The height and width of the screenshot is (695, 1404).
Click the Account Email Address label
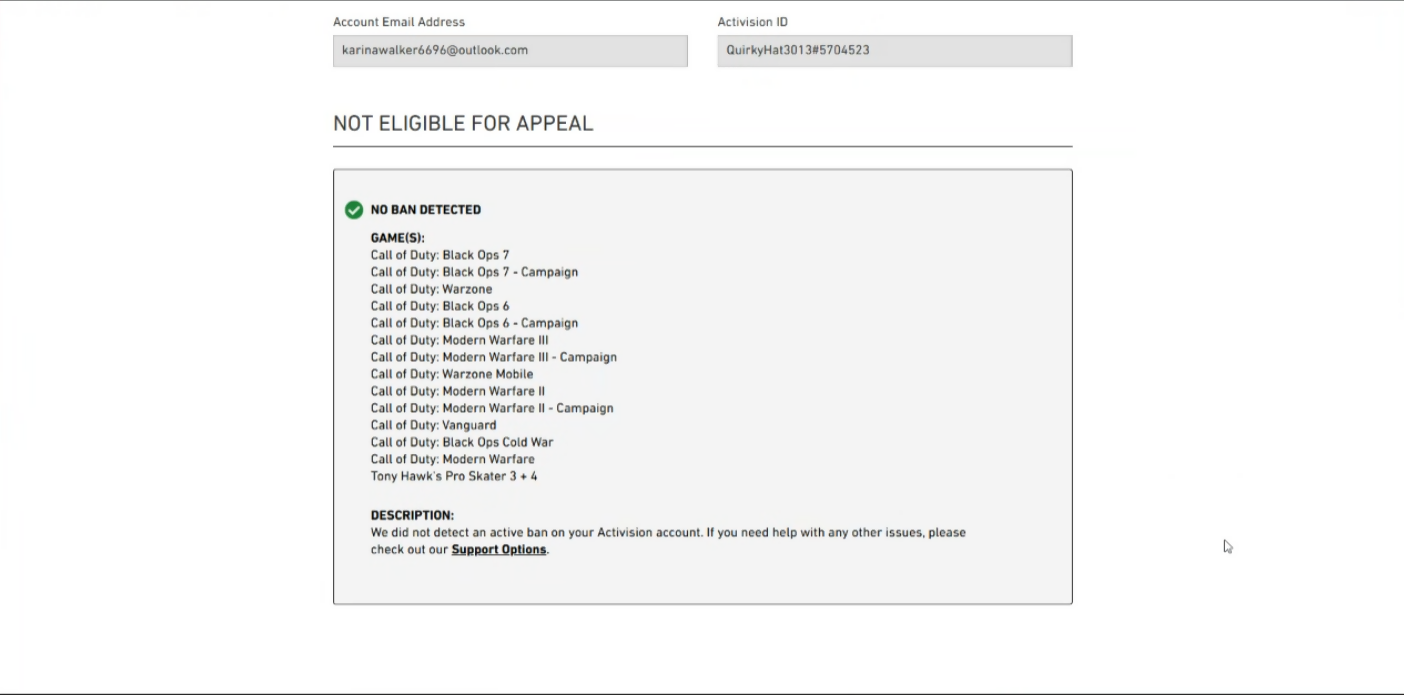(399, 22)
